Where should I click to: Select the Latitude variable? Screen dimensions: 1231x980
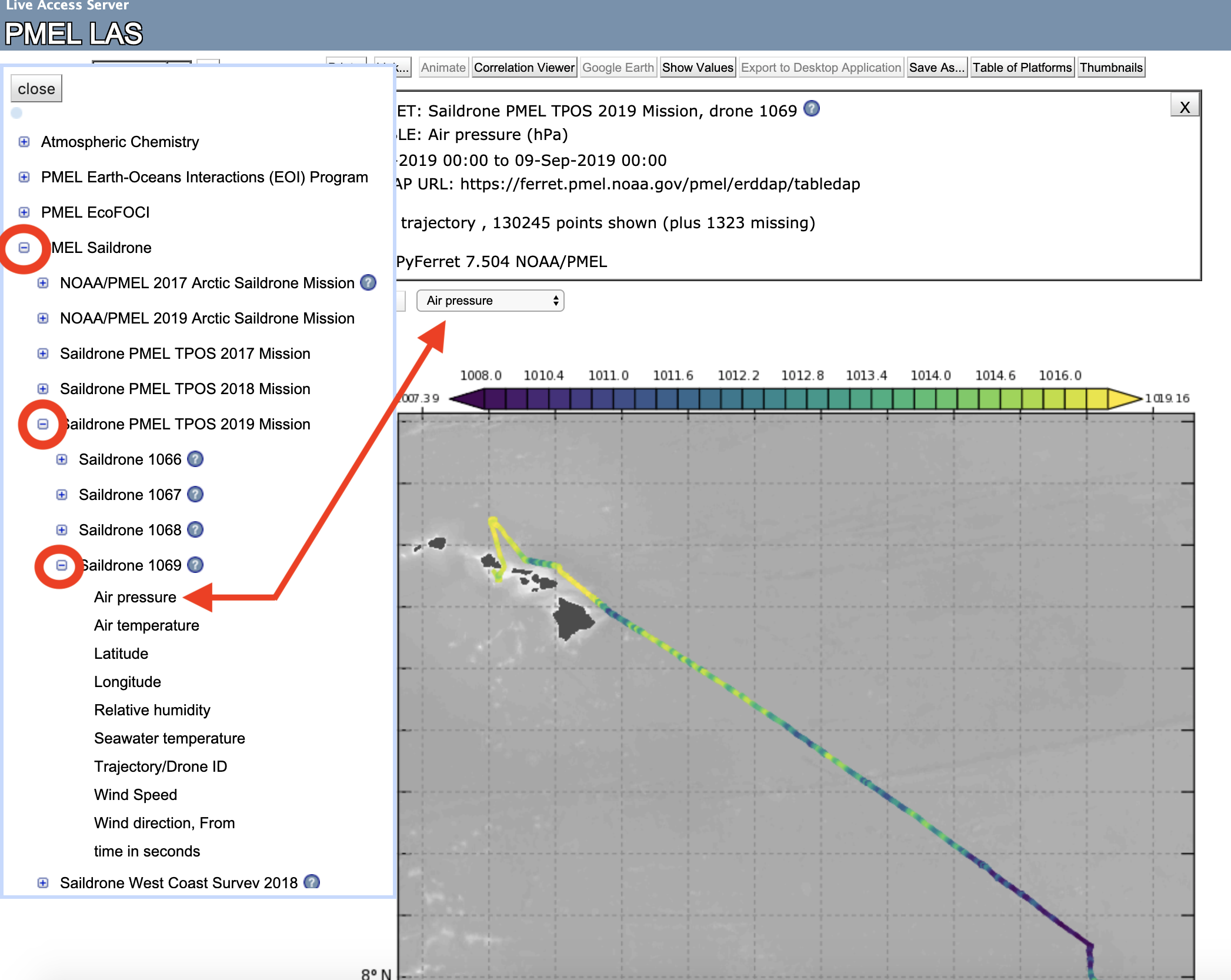pyautogui.click(x=121, y=654)
